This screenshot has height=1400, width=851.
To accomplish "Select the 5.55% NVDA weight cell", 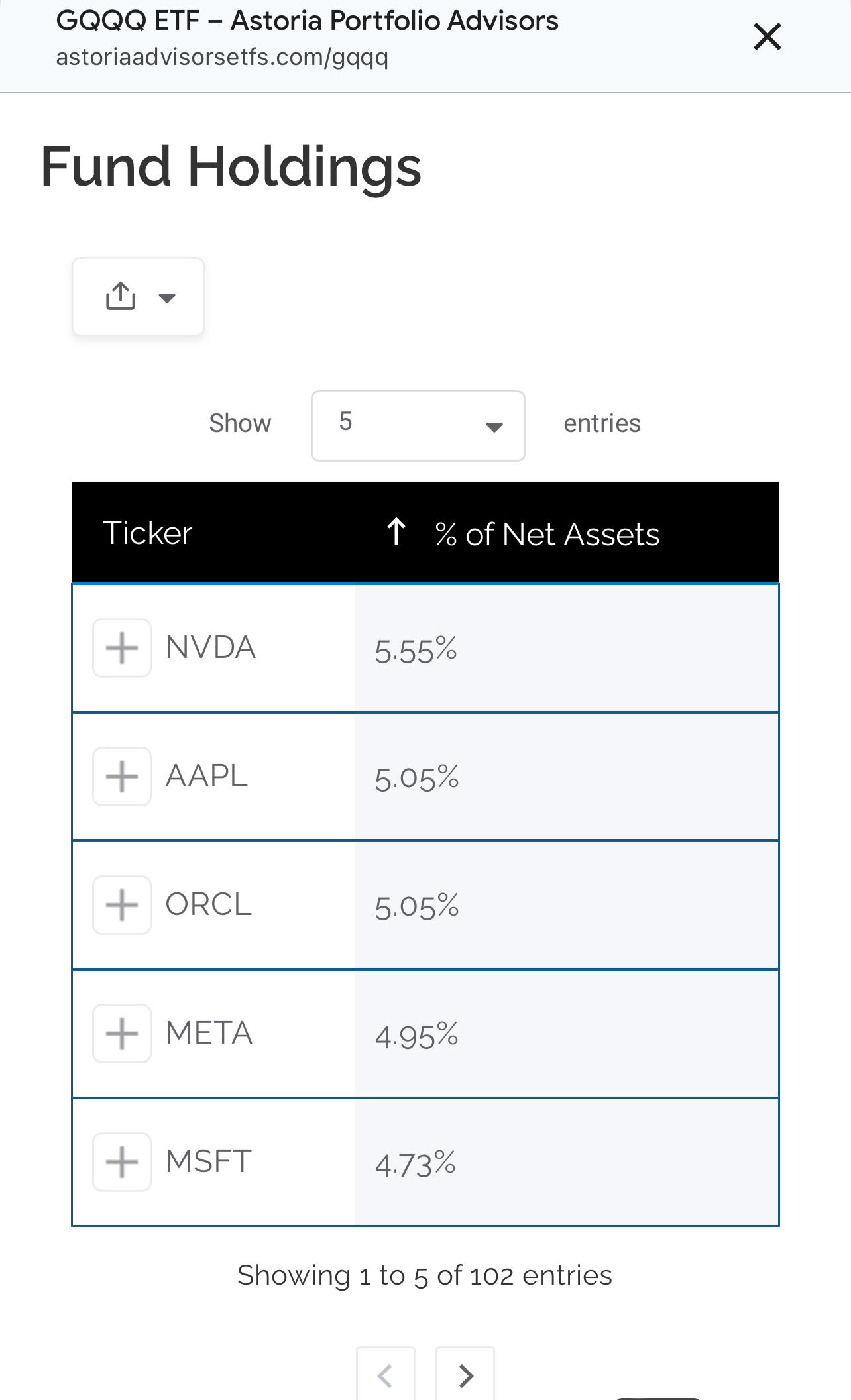I will coord(567,649).
